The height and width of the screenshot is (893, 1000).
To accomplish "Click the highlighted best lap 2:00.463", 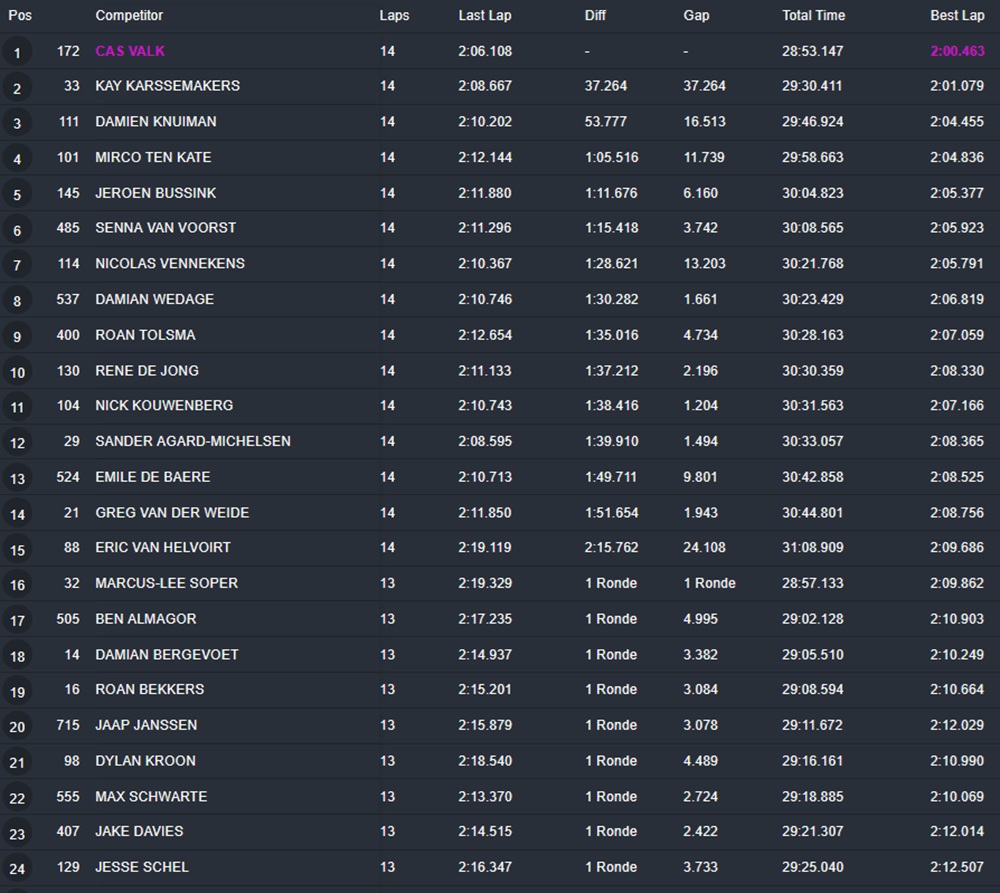I will (x=957, y=51).
